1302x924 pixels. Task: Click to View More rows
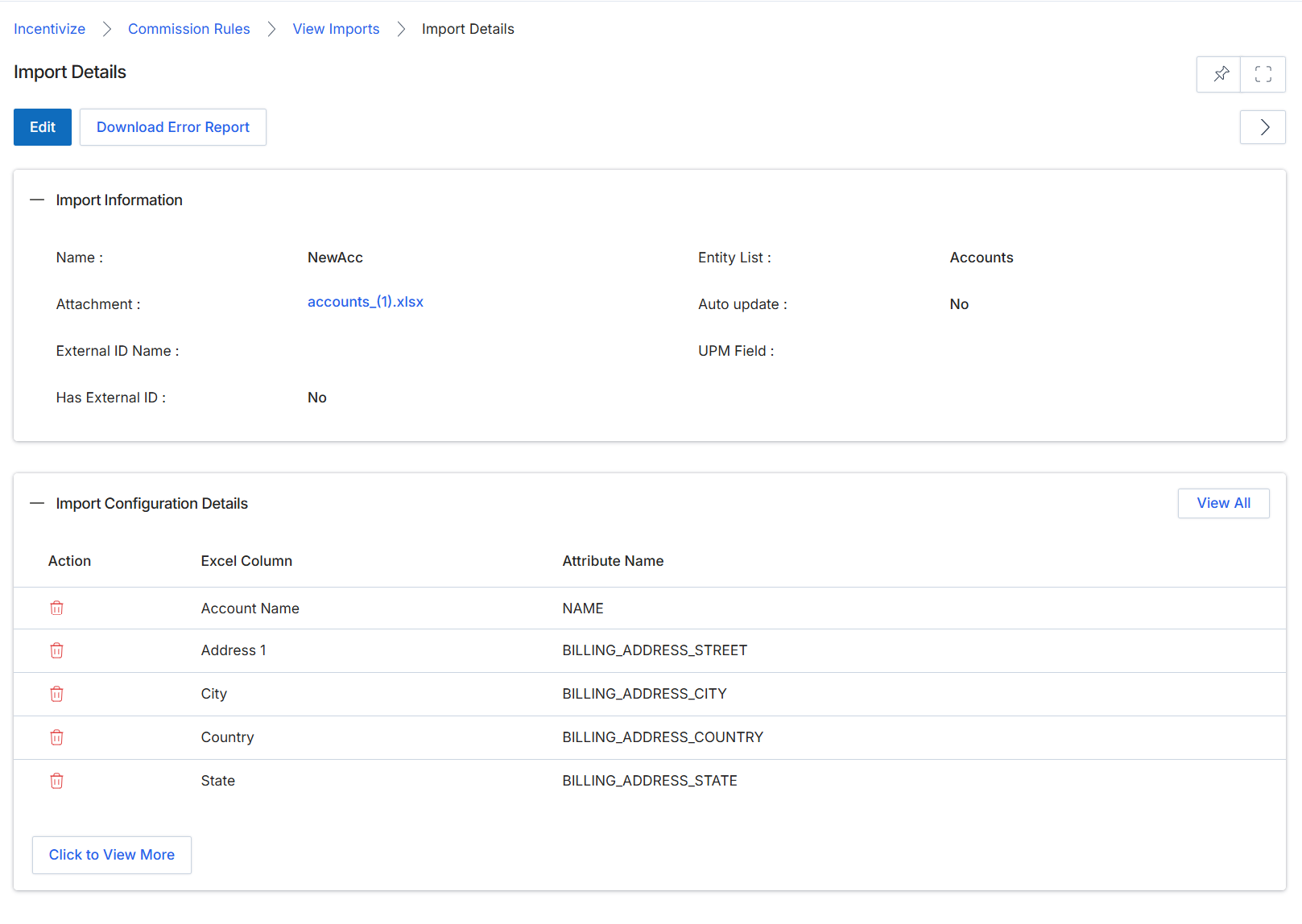pyautogui.click(x=112, y=855)
